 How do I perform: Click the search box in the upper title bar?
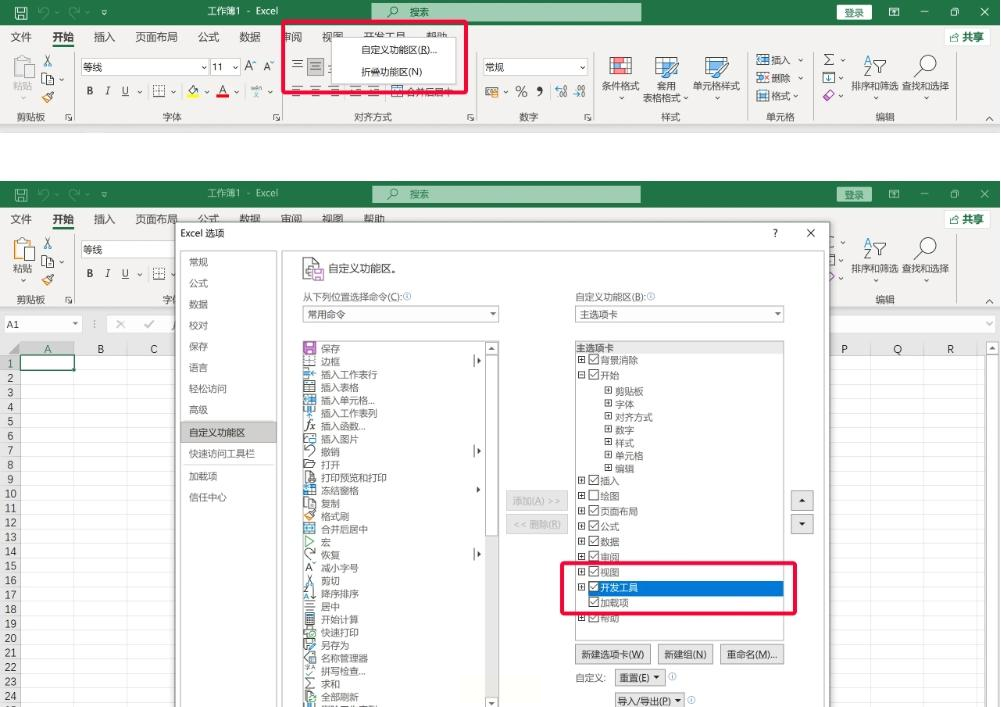[x=506, y=12]
